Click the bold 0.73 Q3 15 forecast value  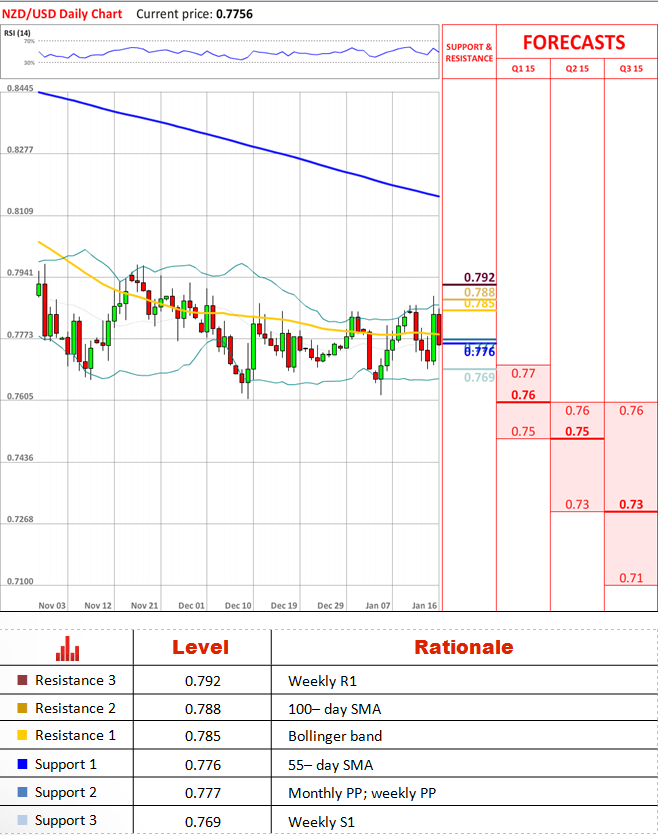(631, 504)
